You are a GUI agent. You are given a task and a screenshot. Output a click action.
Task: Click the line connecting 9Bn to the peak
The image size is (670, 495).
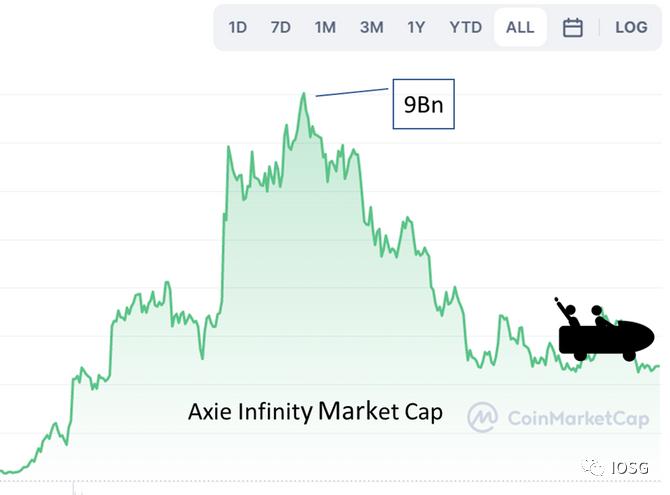[353, 90]
